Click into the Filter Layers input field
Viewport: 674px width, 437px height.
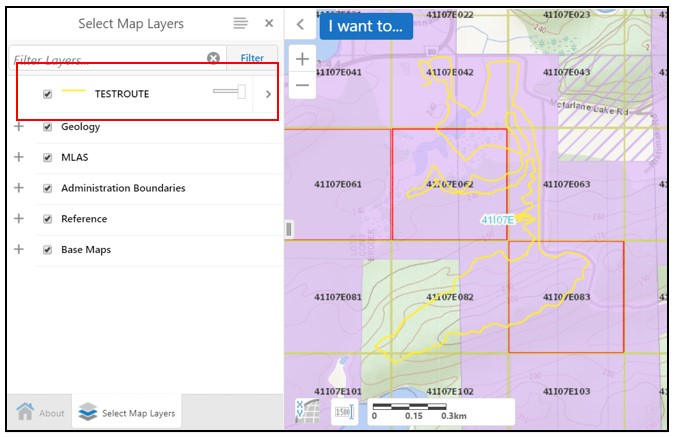105,60
